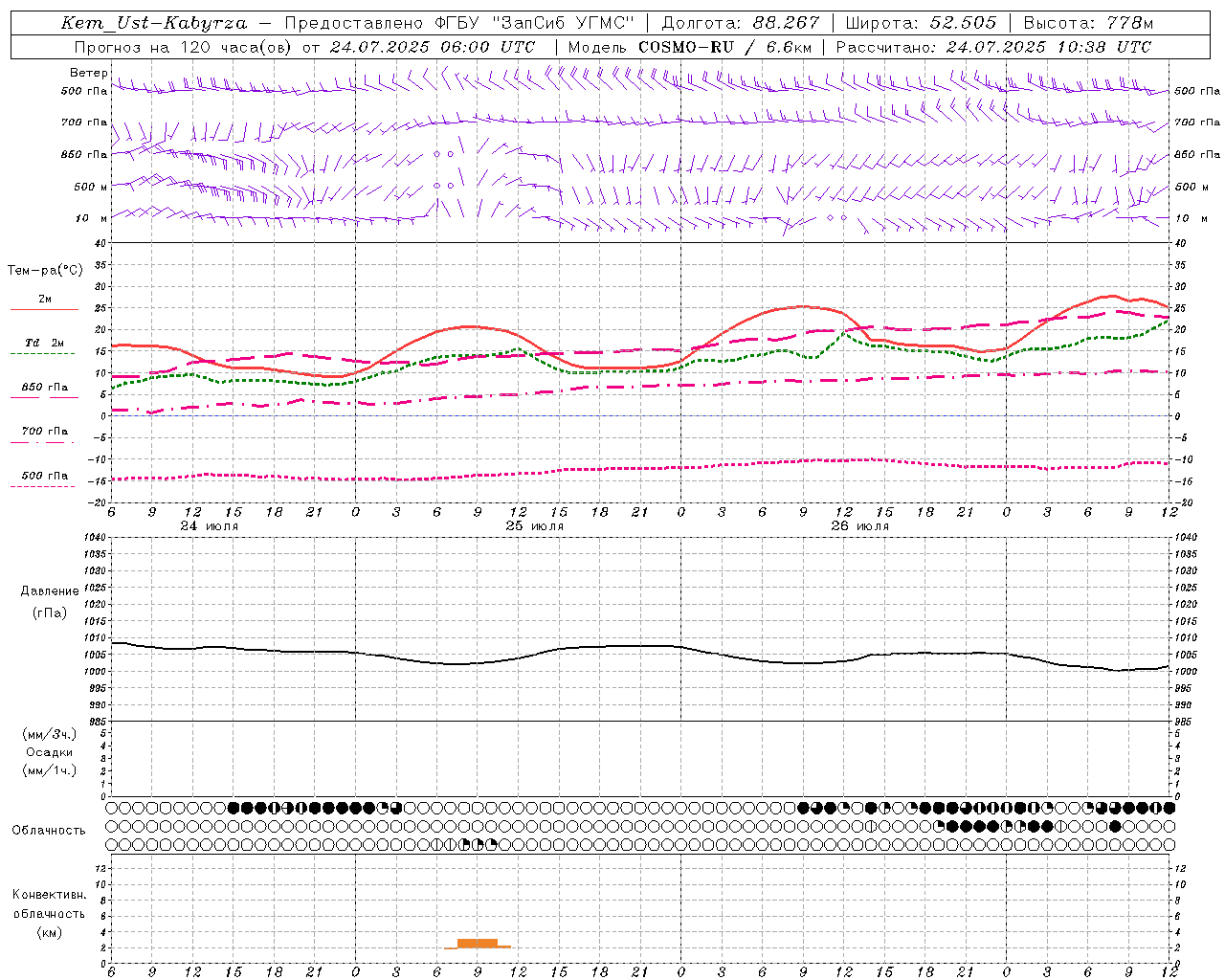Select the Прогноз на 120 часа(ов) text

pyautogui.click(x=184, y=47)
